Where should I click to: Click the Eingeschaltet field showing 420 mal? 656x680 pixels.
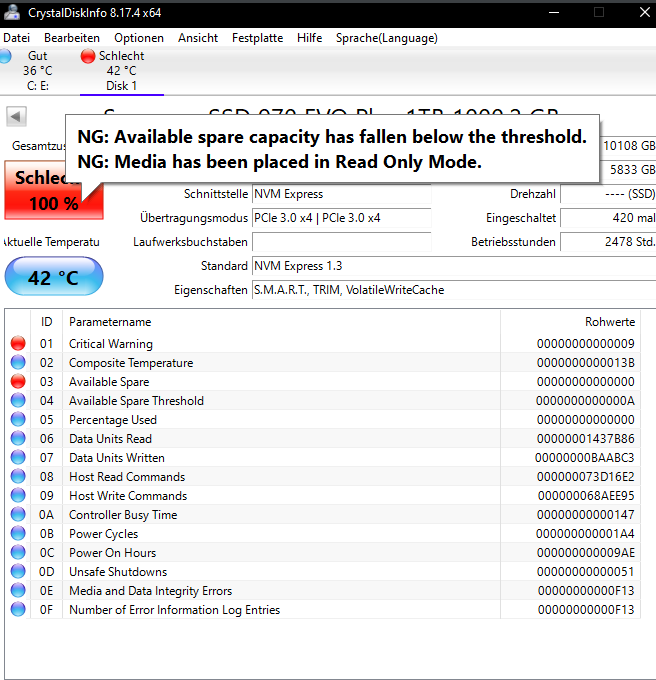click(608, 218)
